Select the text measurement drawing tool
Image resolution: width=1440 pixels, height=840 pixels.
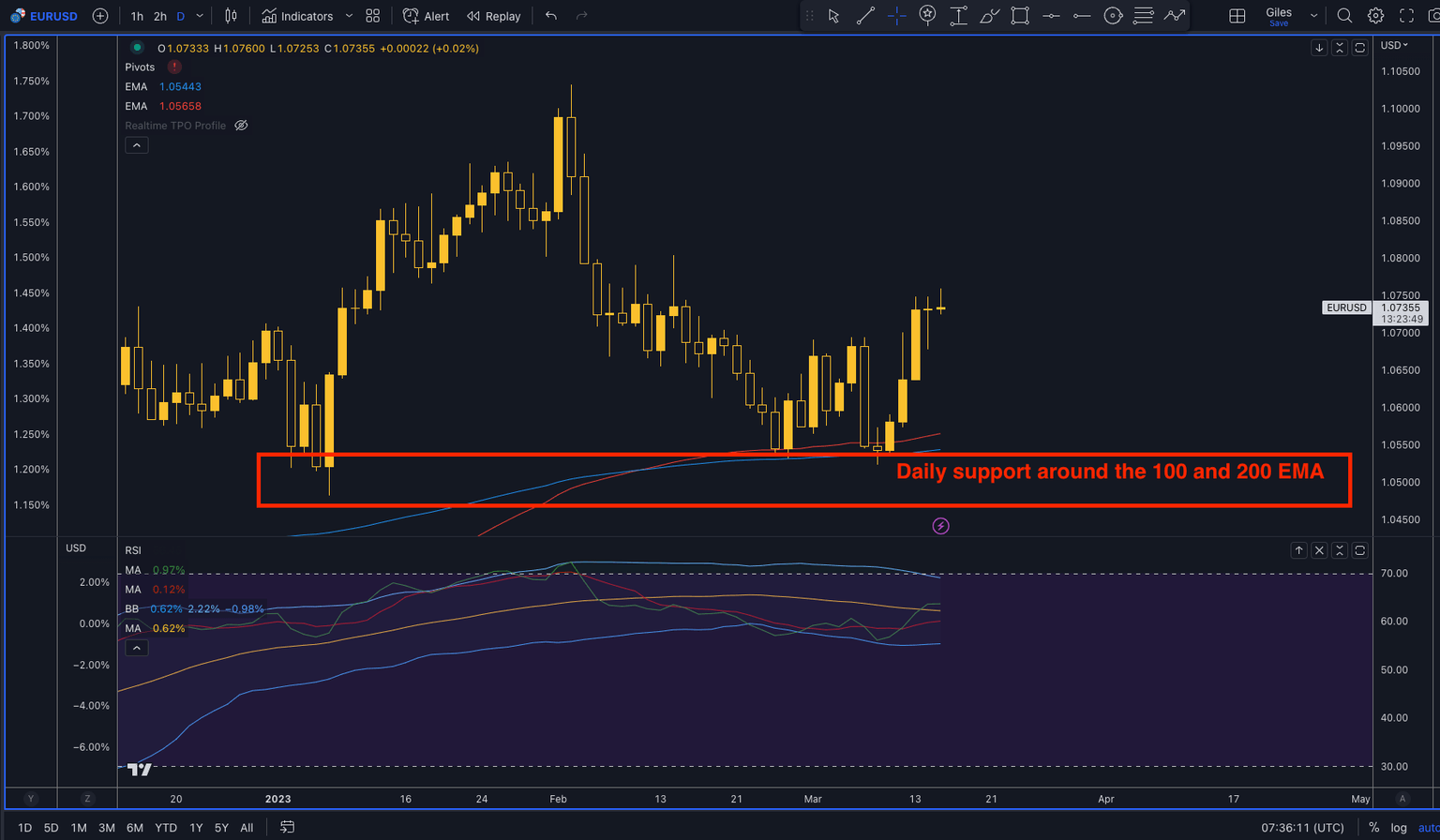point(958,16)
